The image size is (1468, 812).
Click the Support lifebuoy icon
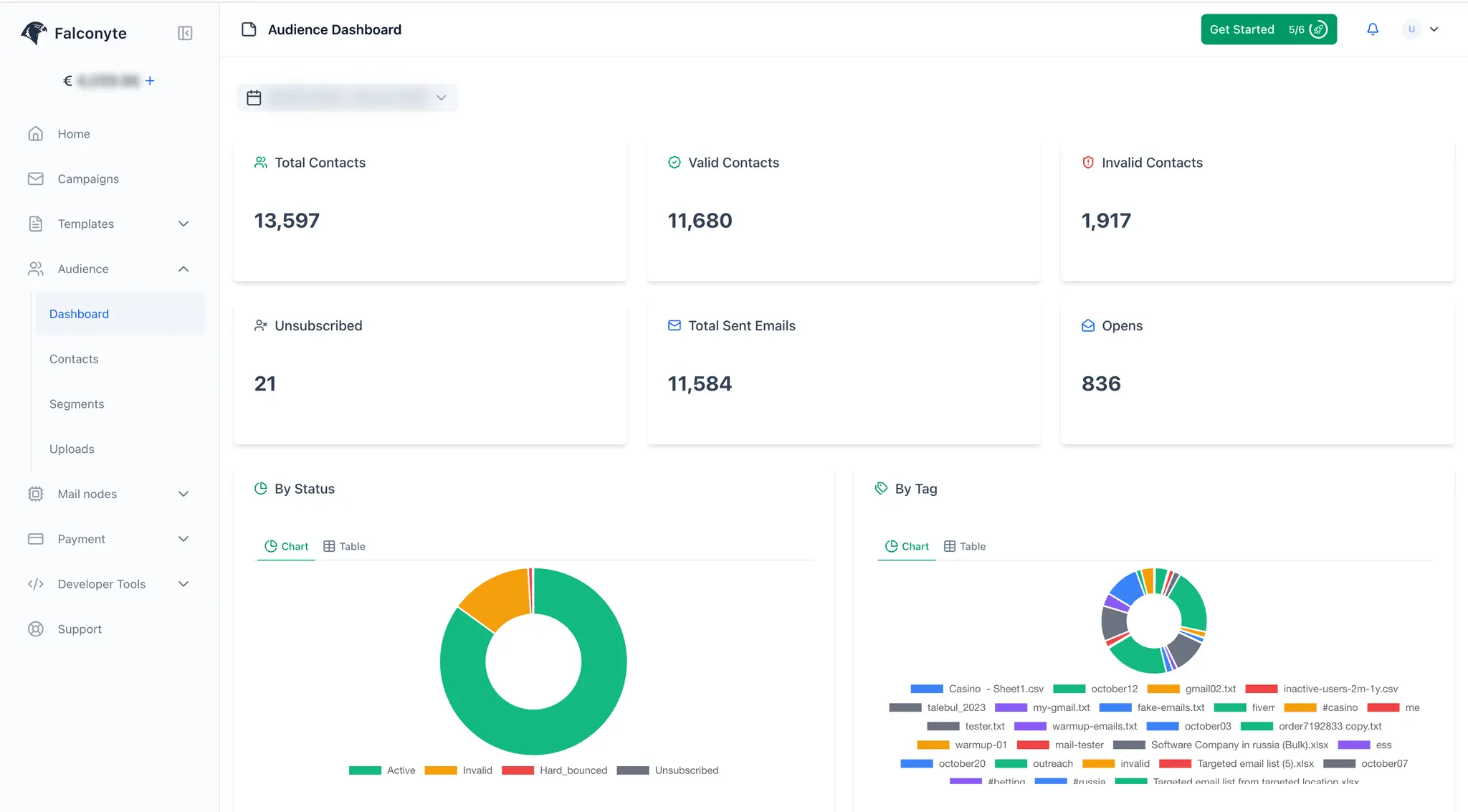(36, 629)
